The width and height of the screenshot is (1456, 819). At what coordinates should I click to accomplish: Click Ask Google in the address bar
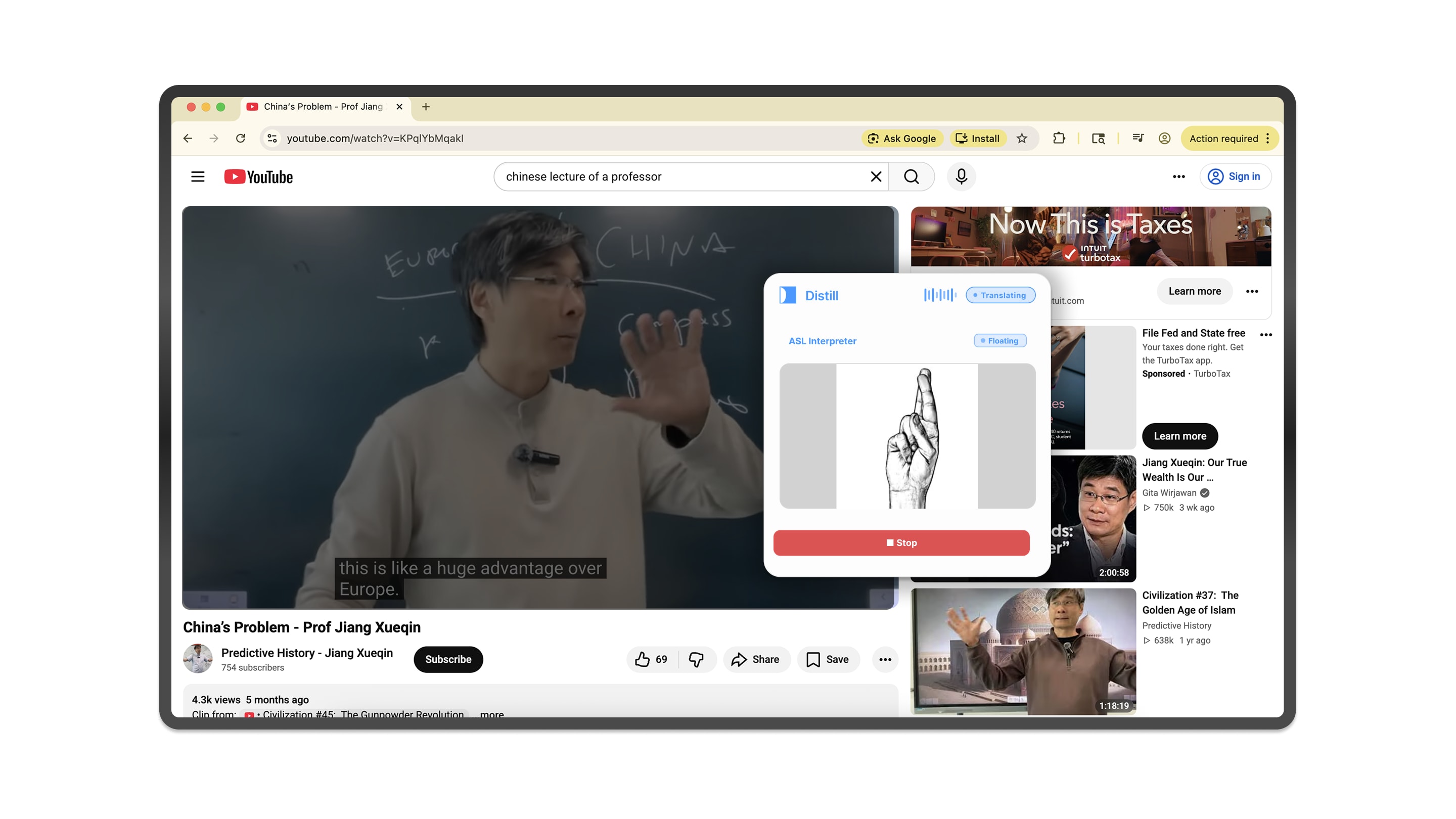point(902,139)
